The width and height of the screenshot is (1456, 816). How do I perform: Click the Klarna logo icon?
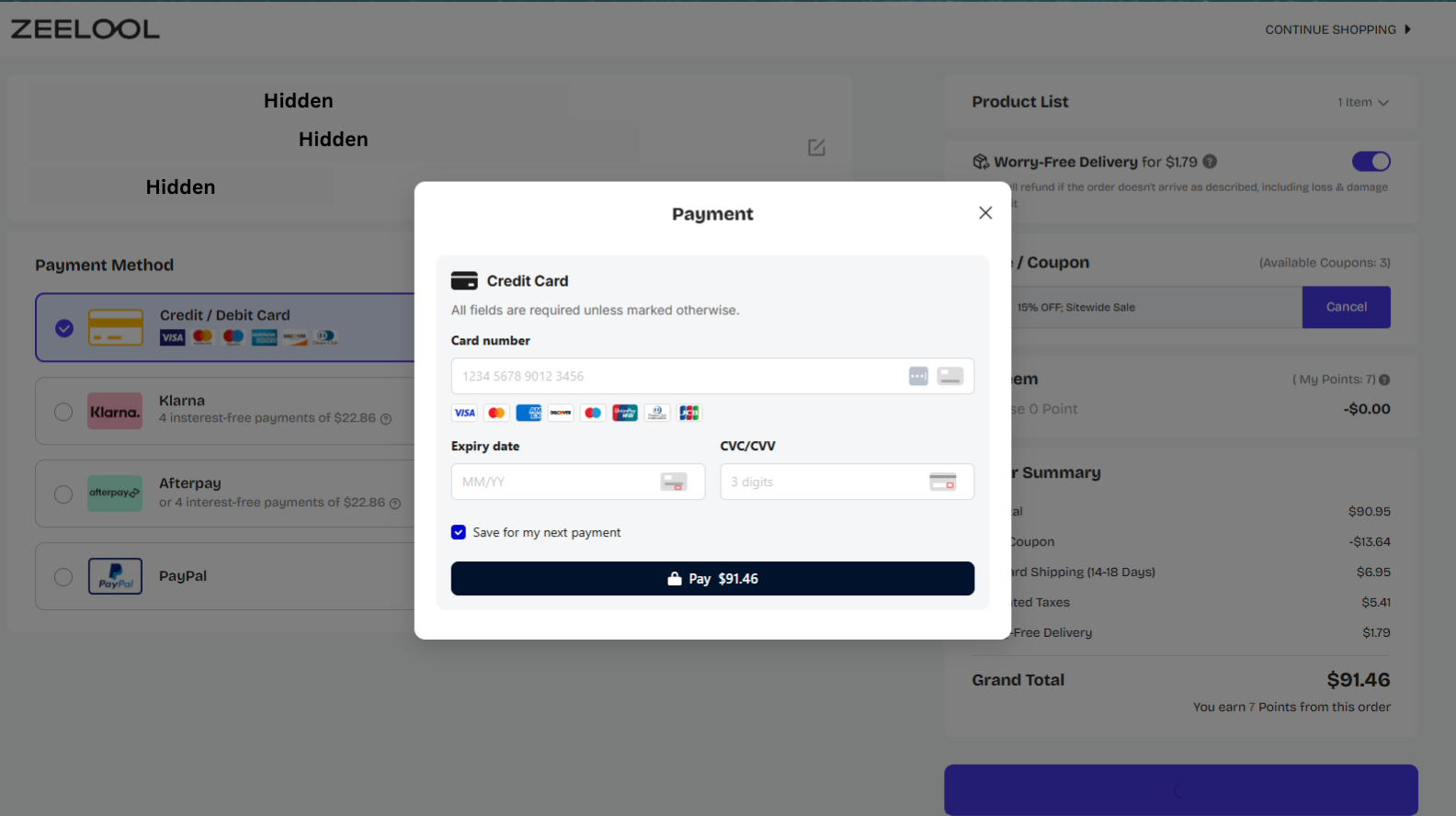[x=115, y=412]
